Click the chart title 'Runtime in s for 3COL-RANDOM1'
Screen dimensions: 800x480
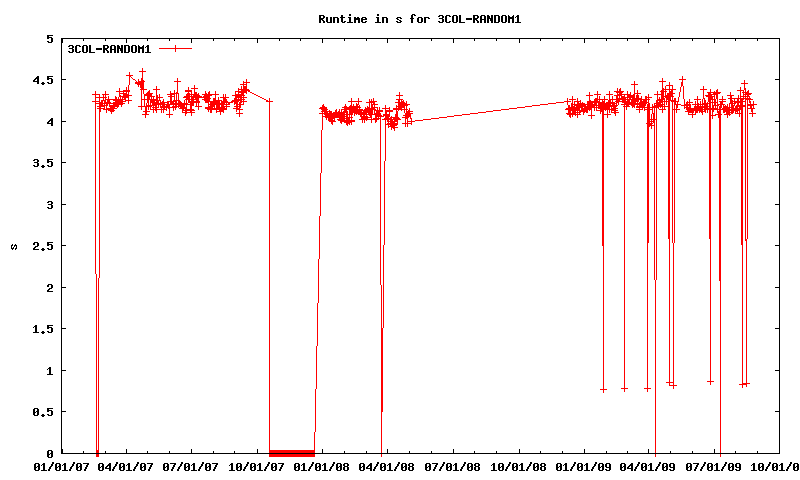[419, 19]
